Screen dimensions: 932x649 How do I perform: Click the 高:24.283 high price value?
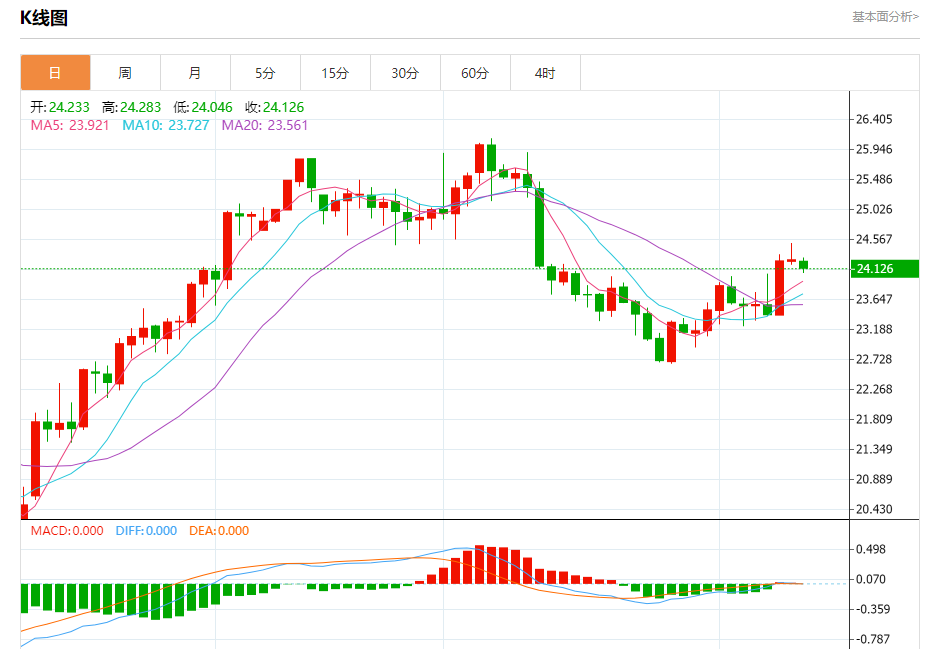tap(131, 107)
